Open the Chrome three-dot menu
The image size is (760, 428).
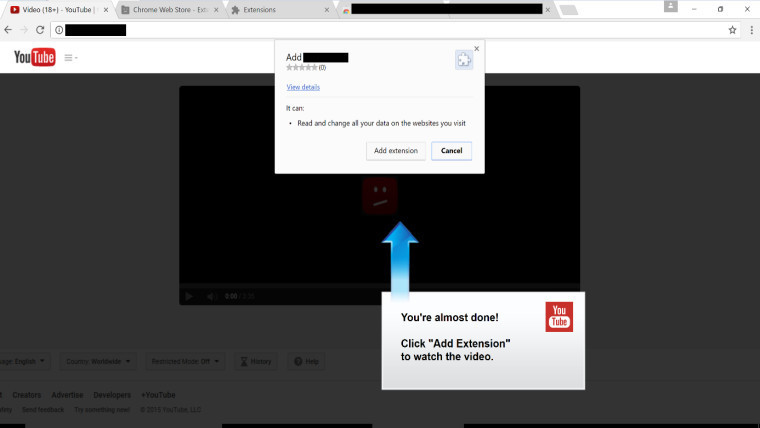point(751,30)
